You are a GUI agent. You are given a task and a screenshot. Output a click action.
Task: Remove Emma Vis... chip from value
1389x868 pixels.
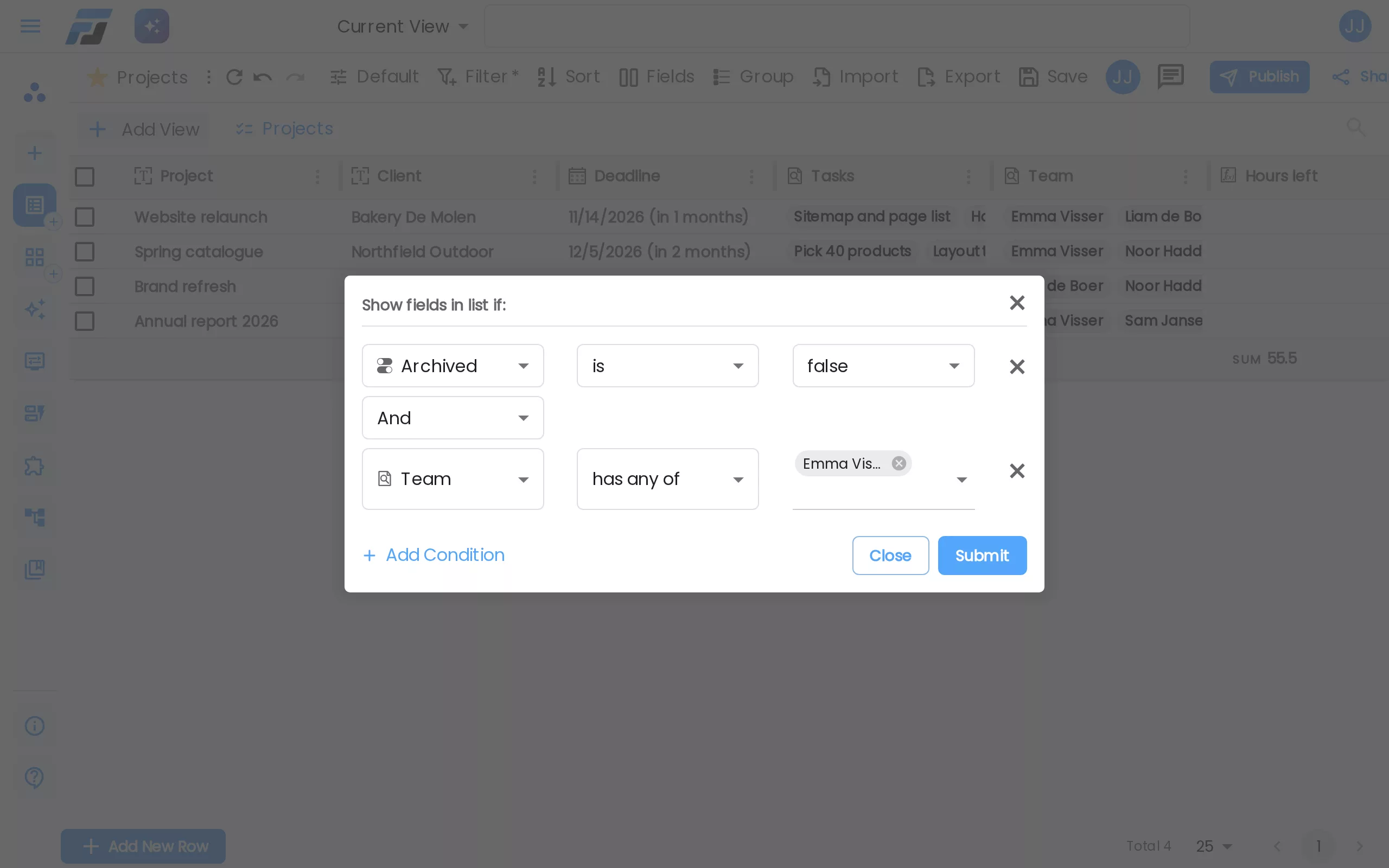point(899,463)
